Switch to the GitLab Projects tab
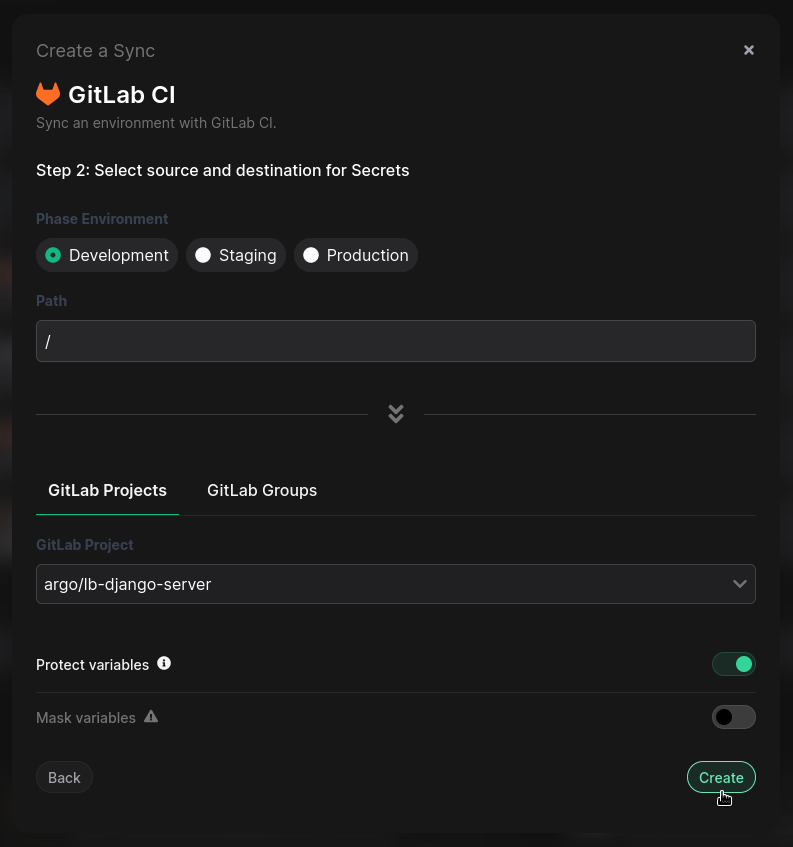 107,490
